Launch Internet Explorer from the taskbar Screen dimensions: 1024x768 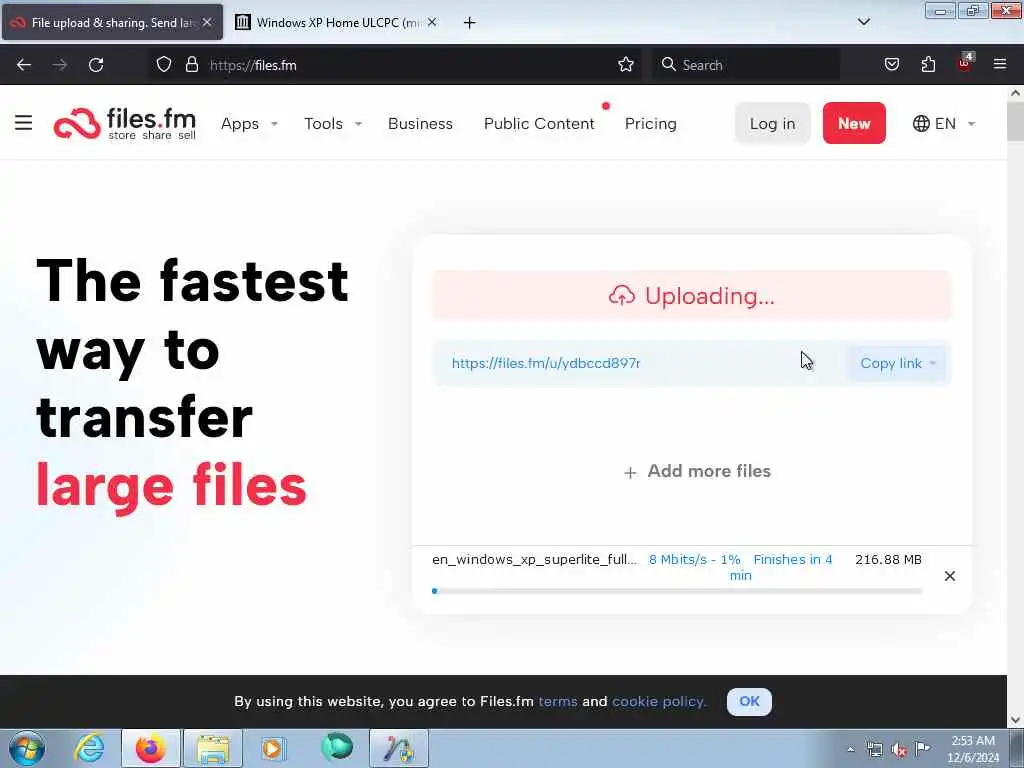pyautogui.click(x=89, y=748)
